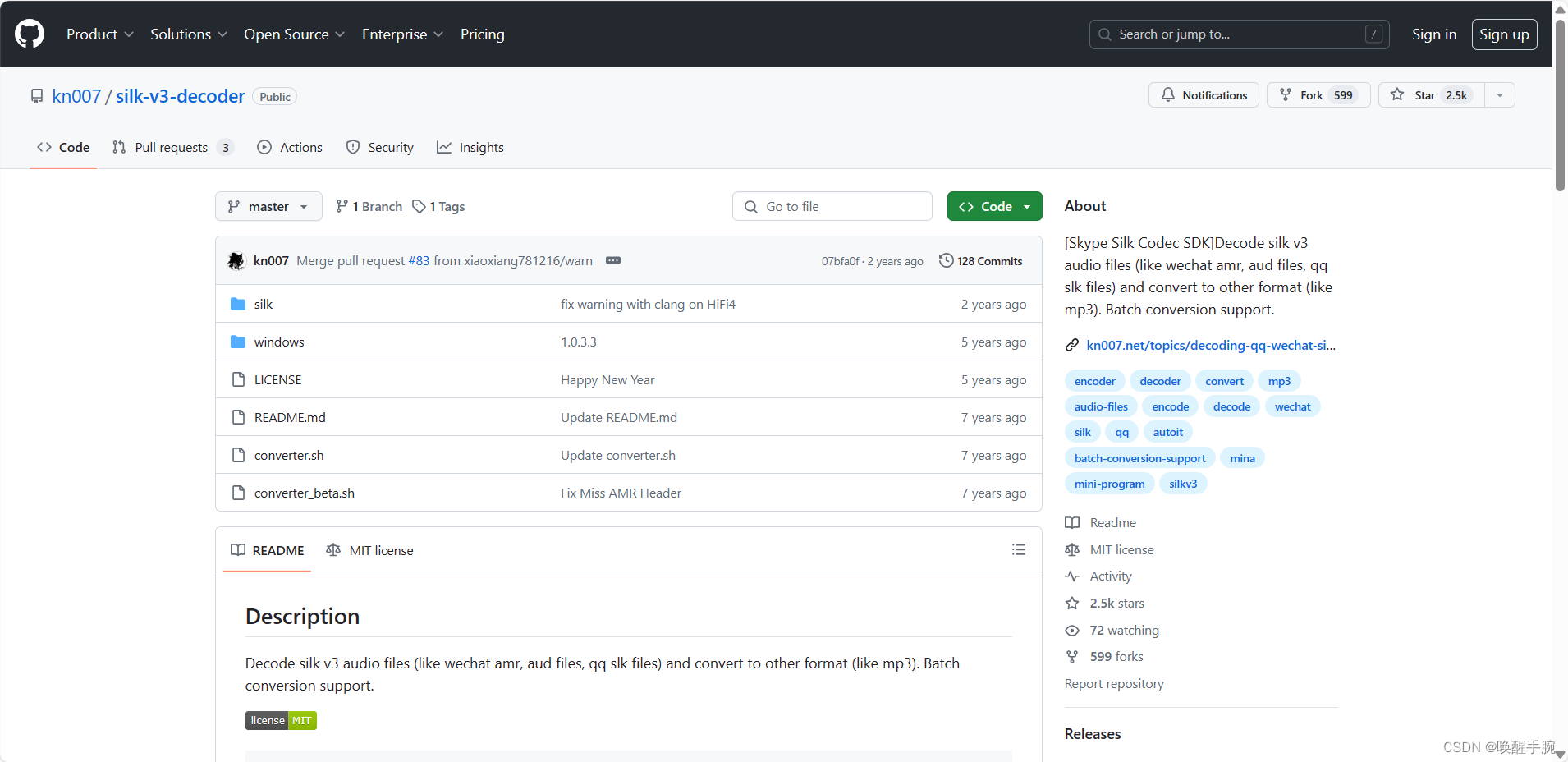View the 1 Tags link
1568x762 pixels.
coord(438,206)
